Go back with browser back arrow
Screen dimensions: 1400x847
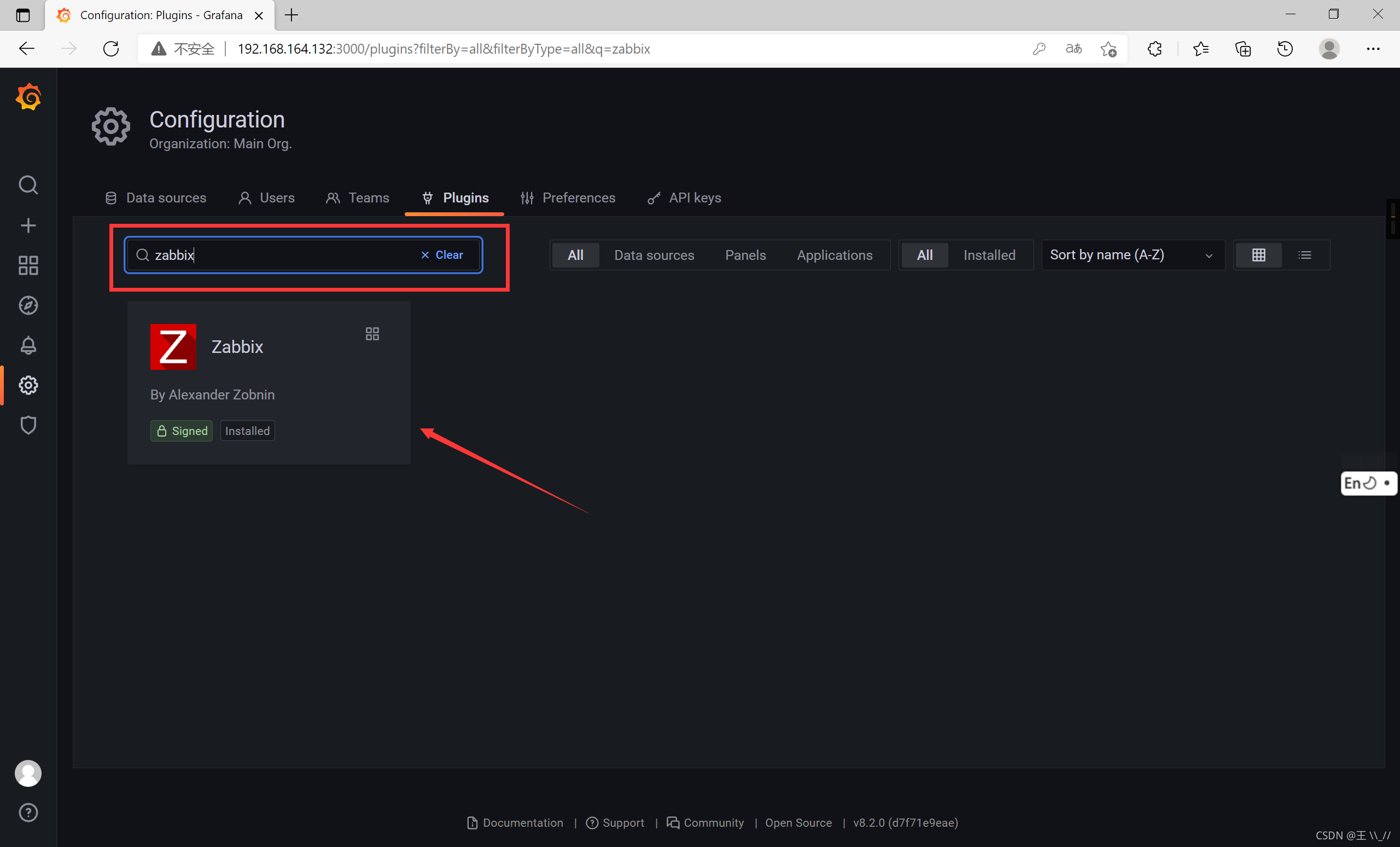click(27, 49)
